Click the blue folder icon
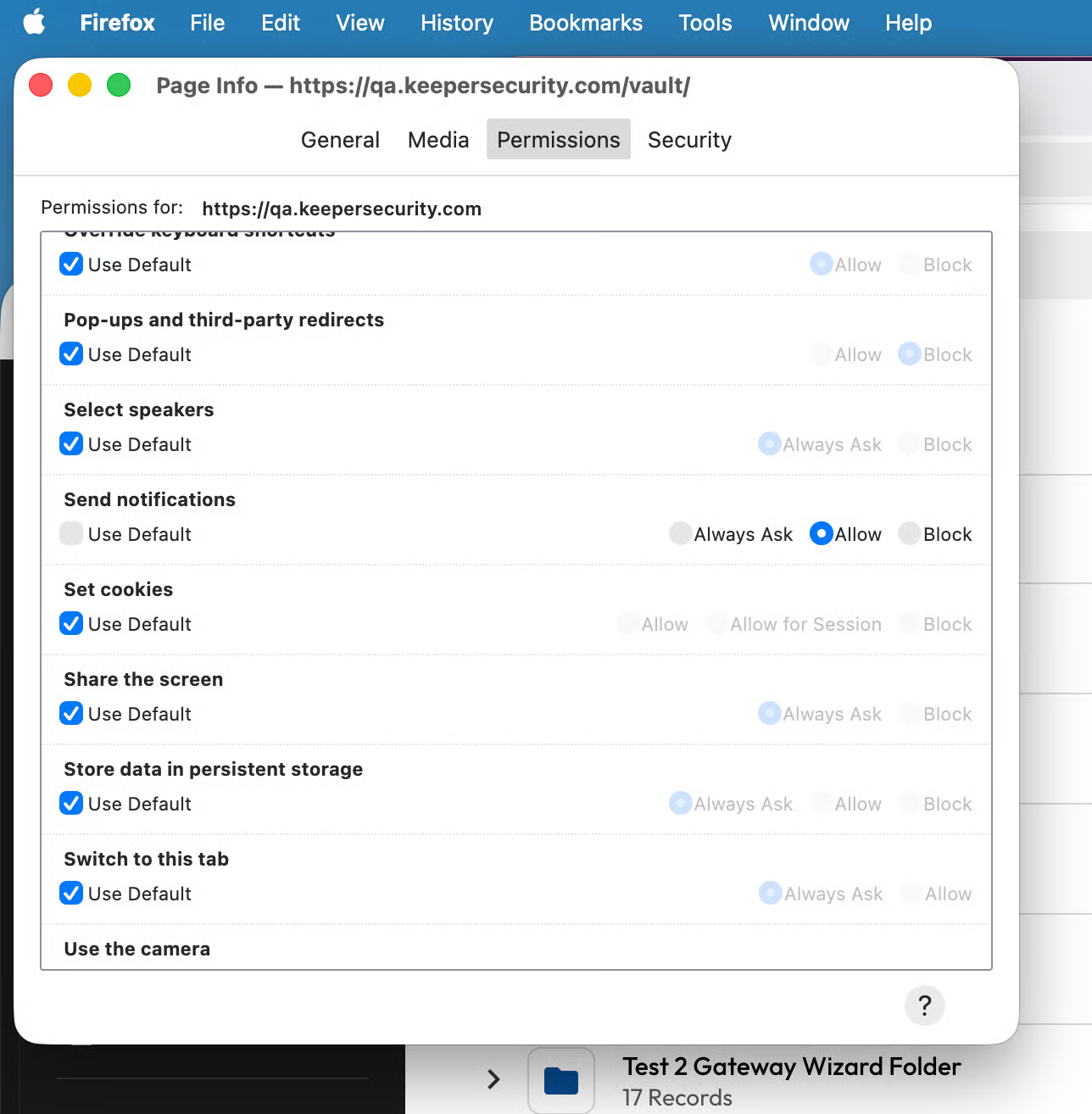The image size is (1092, 1114). click(x=560, y=1081)
